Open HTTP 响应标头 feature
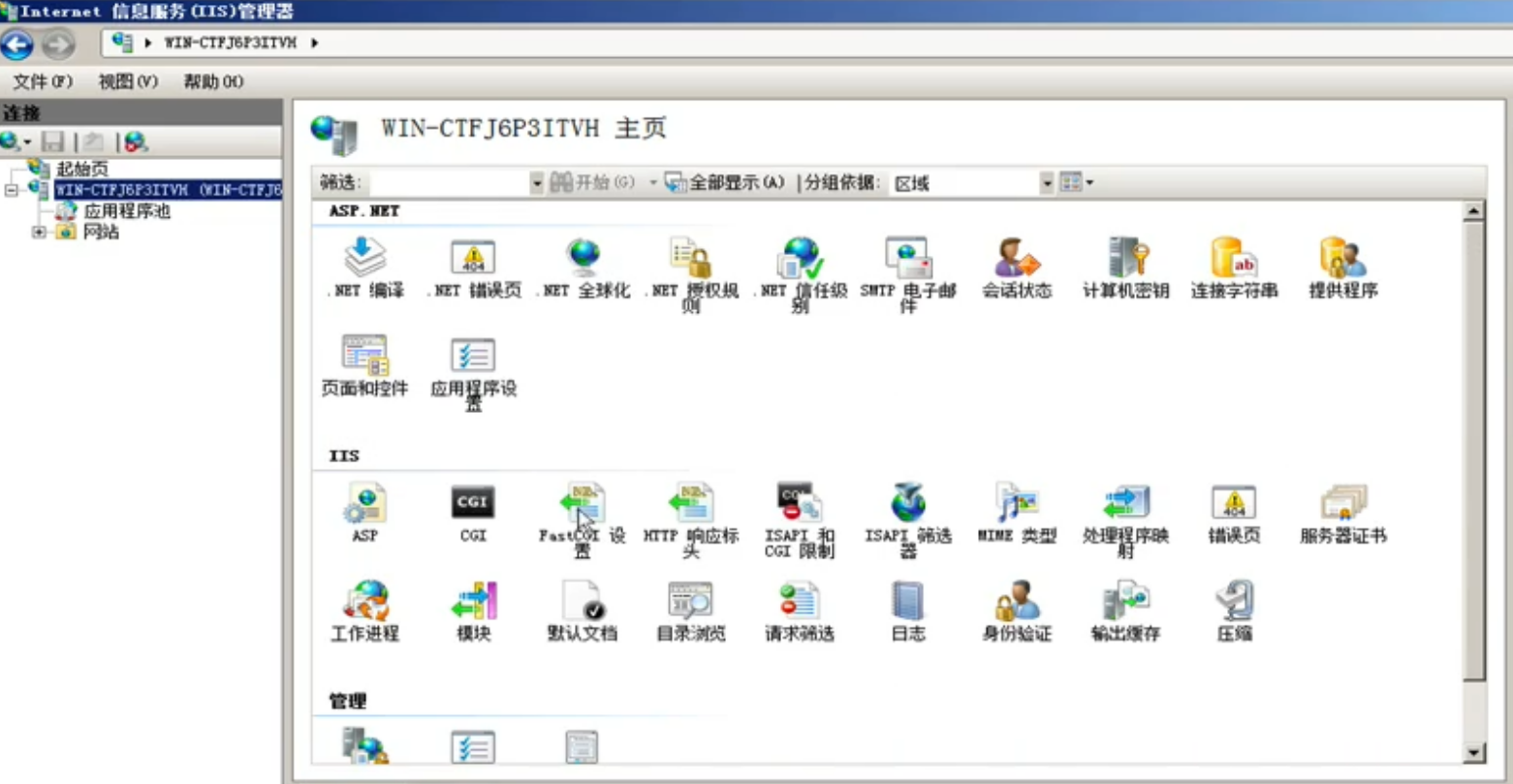This screenshot has width=1513, height=784. pyautogui.click(x=691, y=519)
